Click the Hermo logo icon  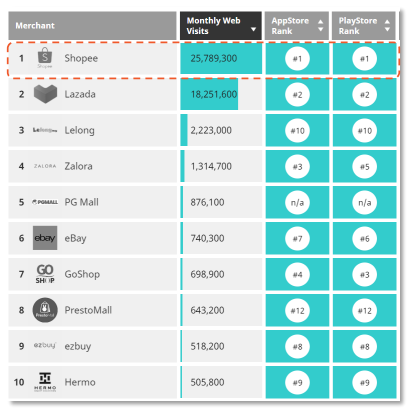45,382
